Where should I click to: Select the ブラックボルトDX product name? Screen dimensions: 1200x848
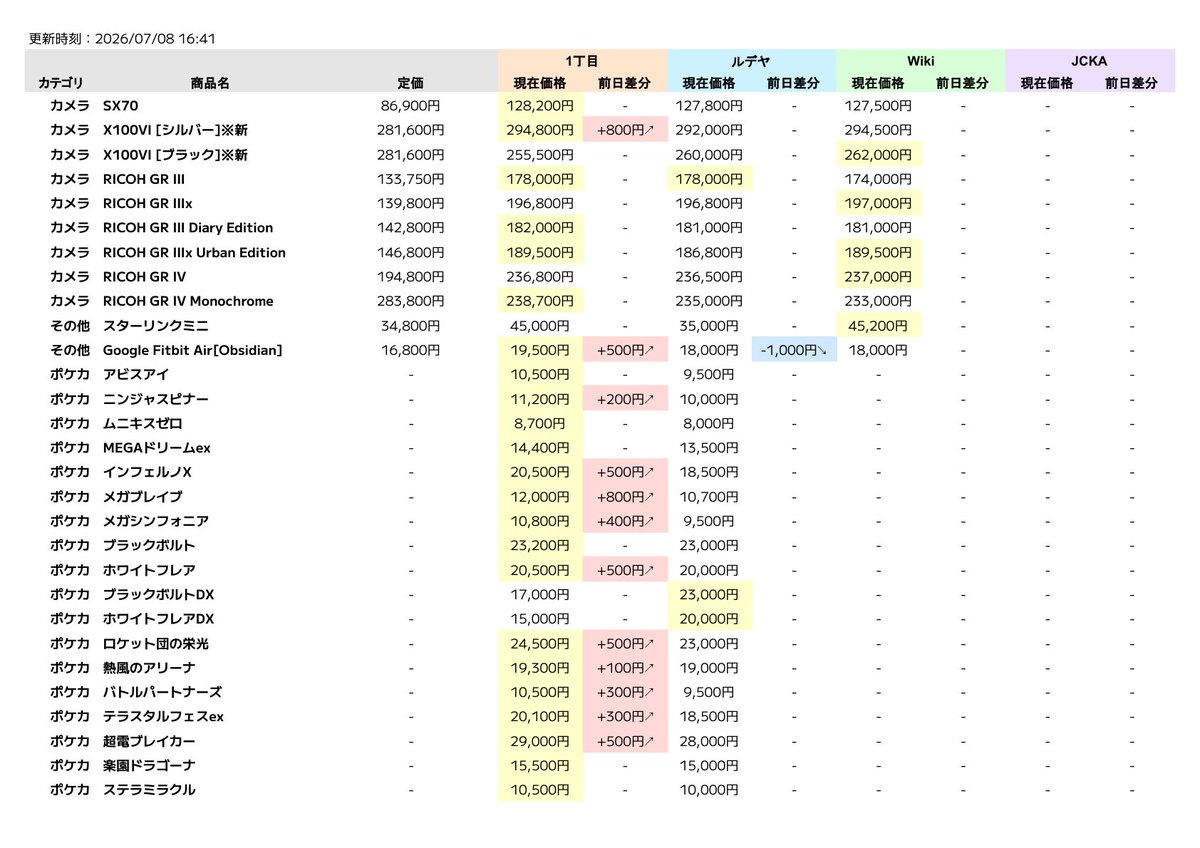coord(158,595)
